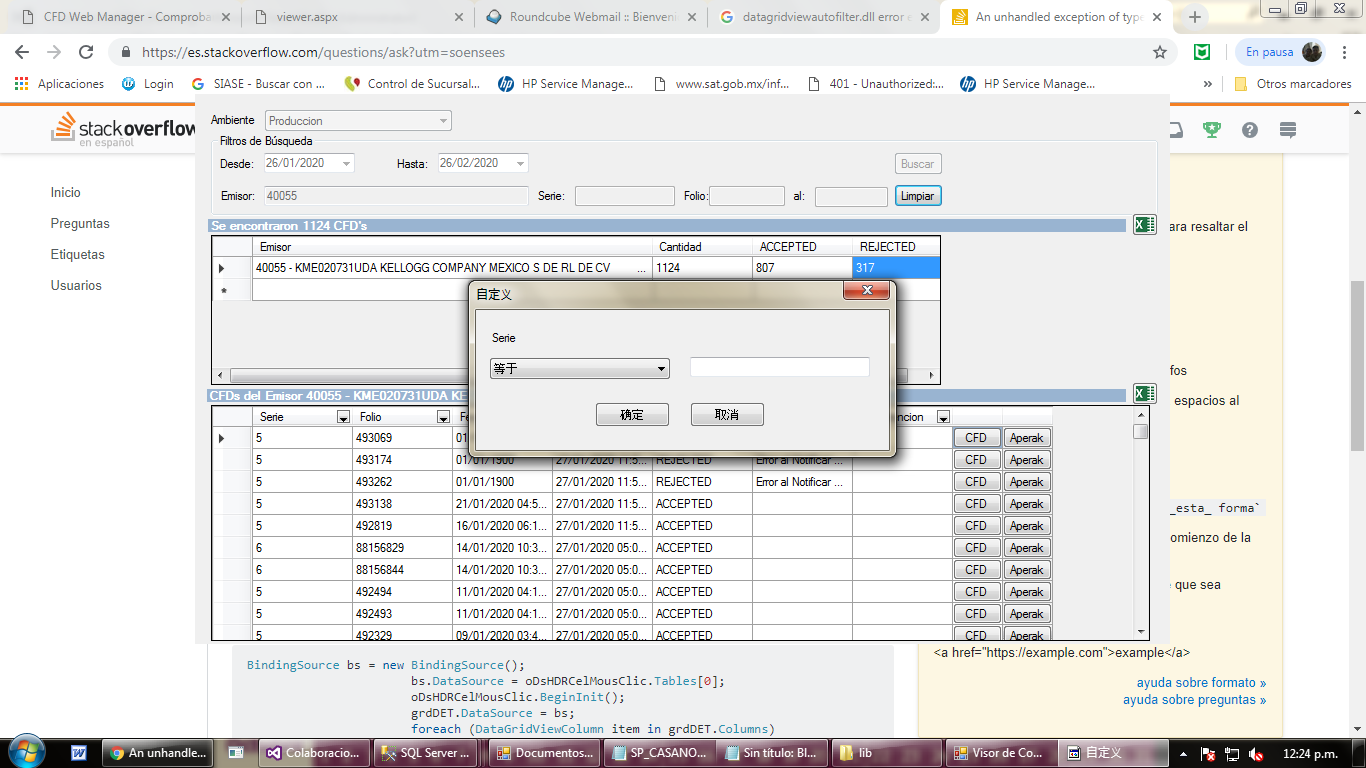Click the Serie search filter field
This screenshot has width=1366, height=768.
625,196
